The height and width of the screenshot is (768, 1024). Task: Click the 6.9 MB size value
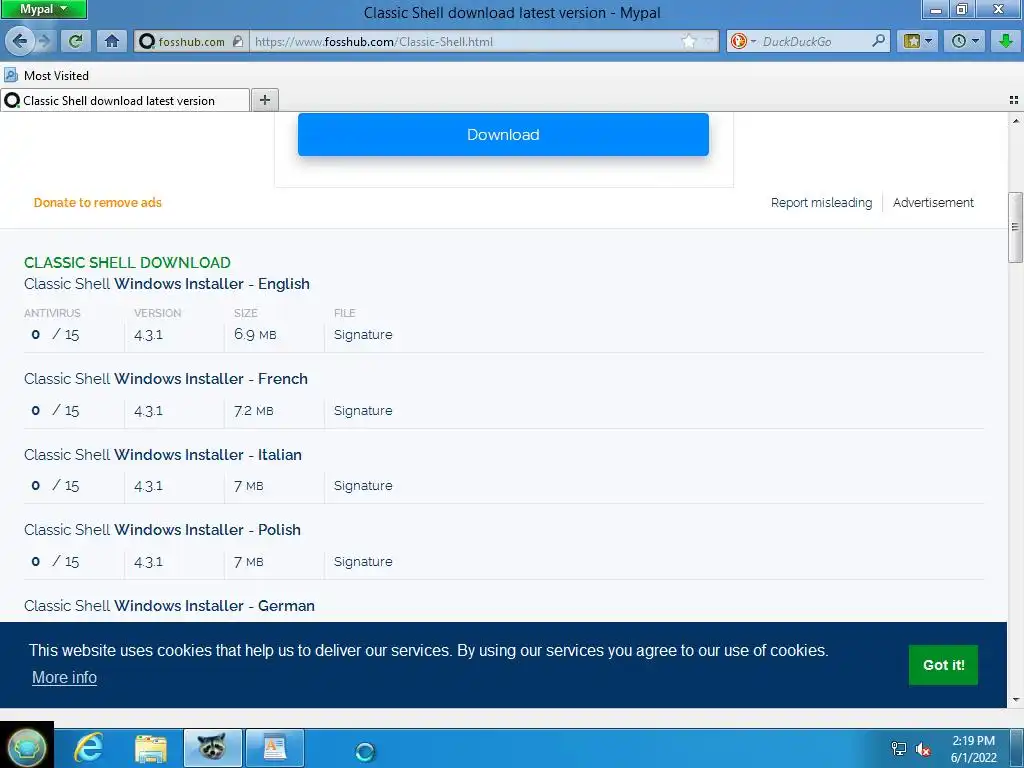point(255,334)
